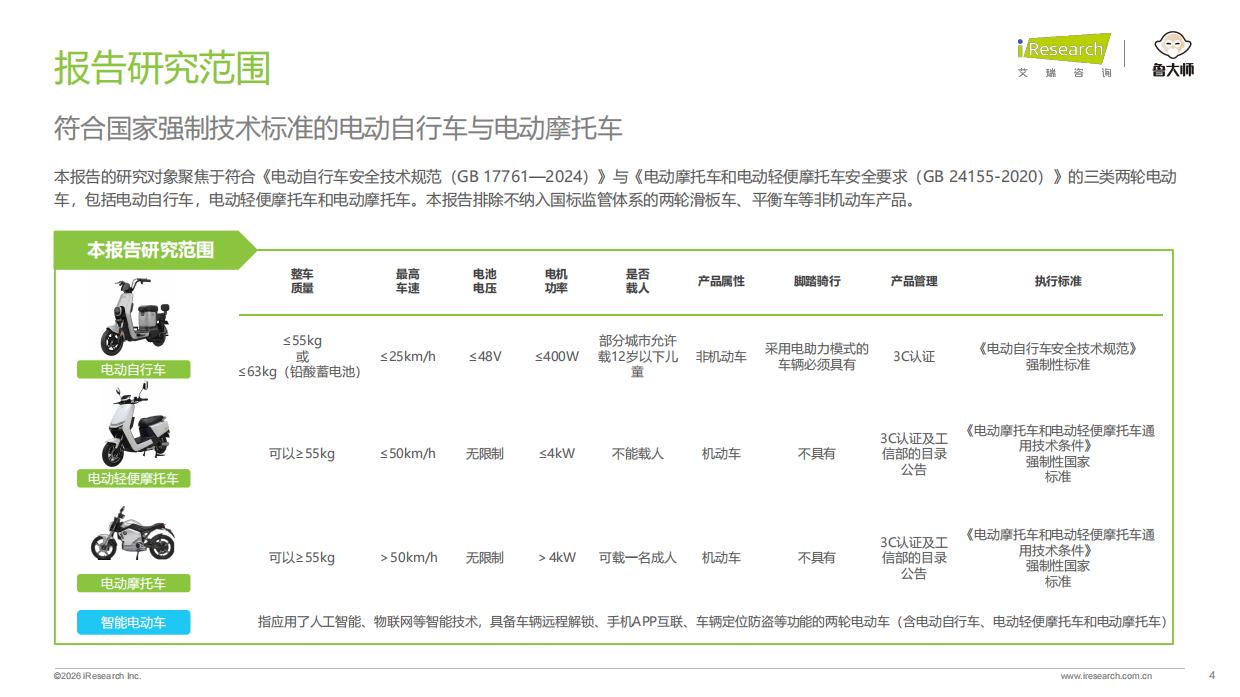
Task: Click the 电机功率 column header
Action: coord(557,281)
